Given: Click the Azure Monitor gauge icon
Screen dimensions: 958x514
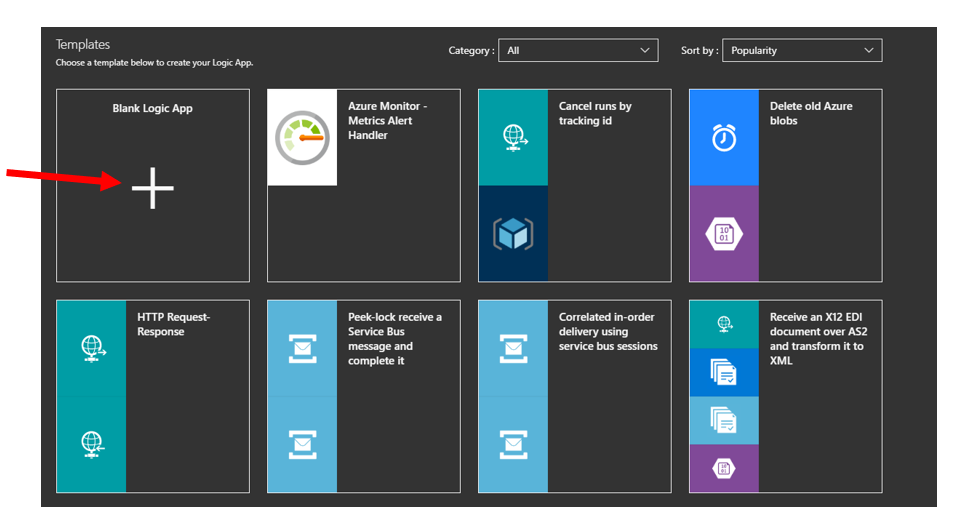Looking at the screenshot, I should pos(302,138).
